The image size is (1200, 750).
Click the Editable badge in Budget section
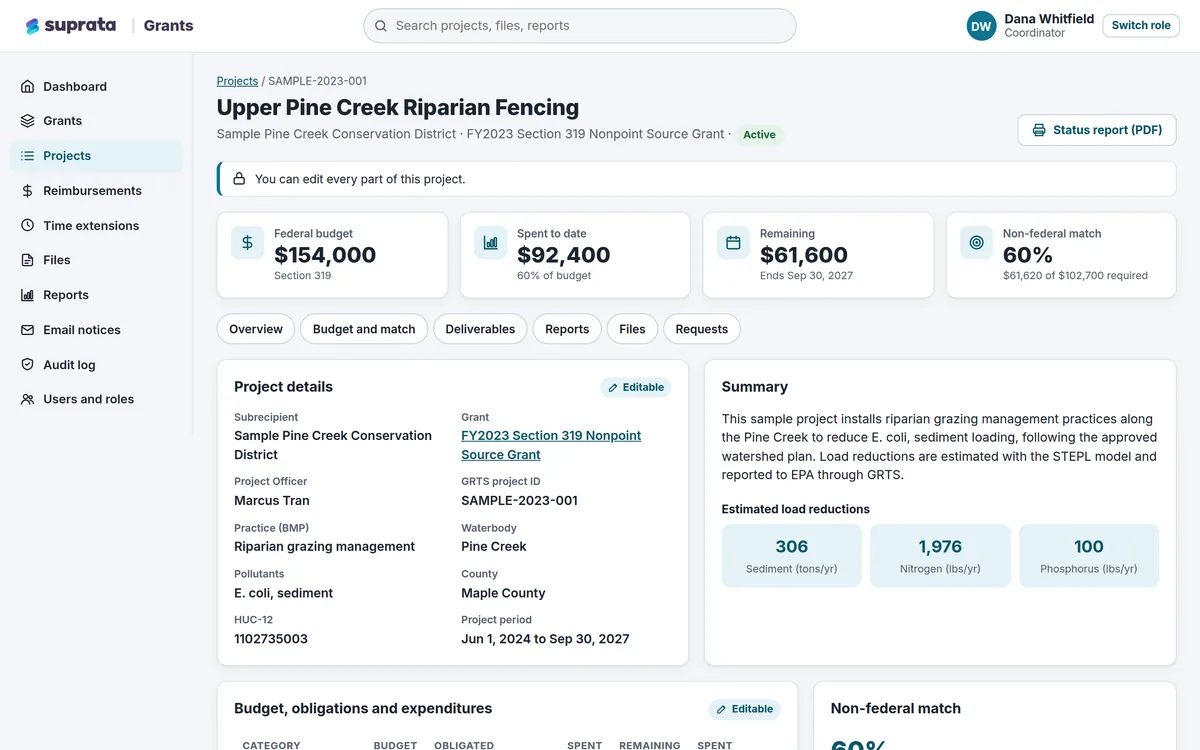[745, 709]
